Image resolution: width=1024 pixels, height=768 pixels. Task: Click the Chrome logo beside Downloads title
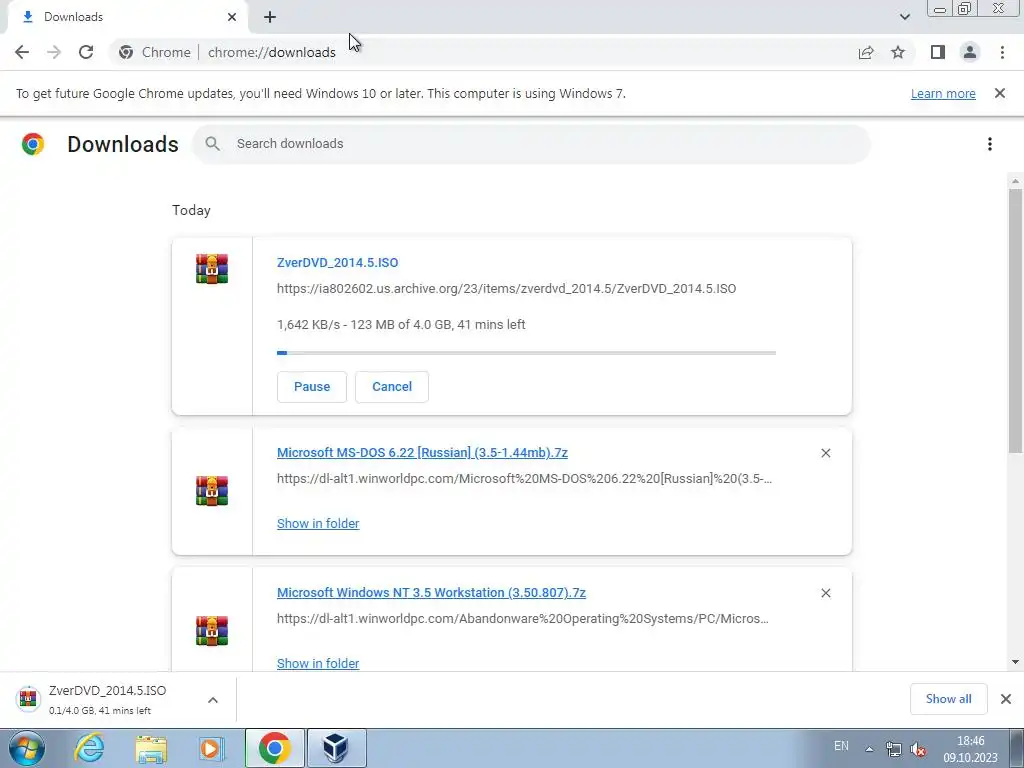tap(33, 144)
